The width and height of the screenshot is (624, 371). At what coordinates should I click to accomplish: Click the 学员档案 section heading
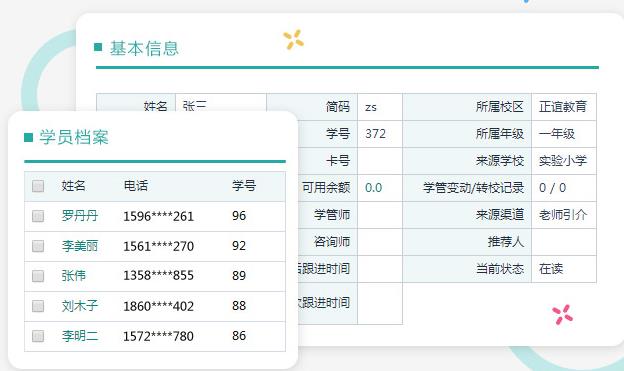74,137
